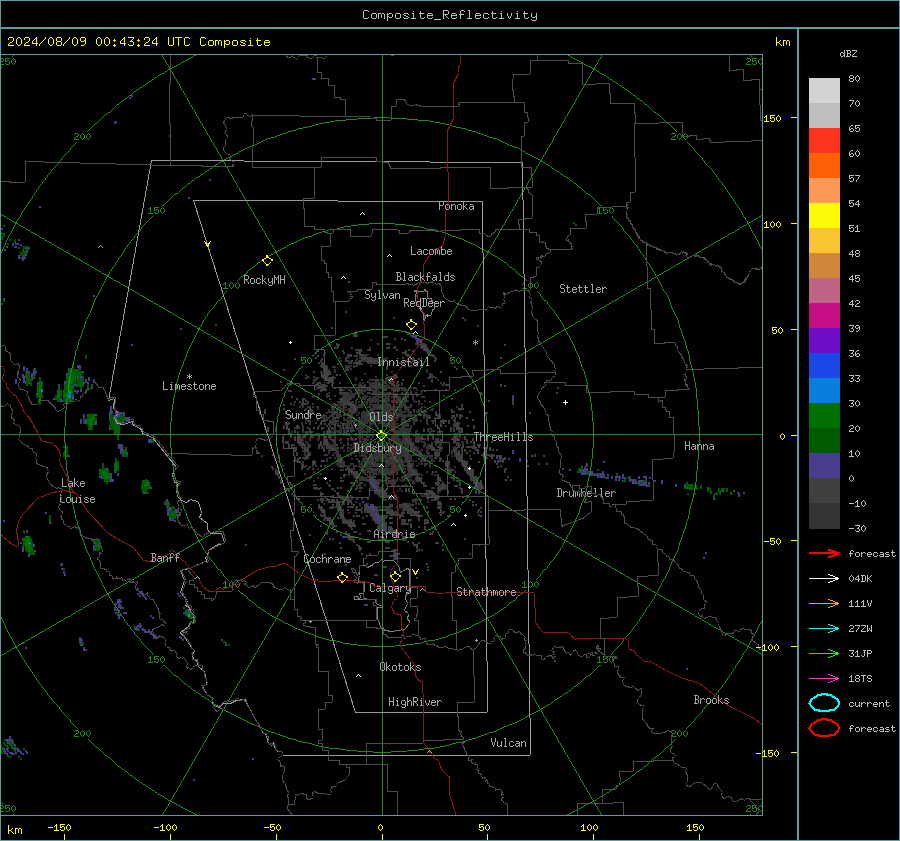Click the 65 value in dBZ legend
Viewport: 900px width, 841px height.
[x=854, y=129]
